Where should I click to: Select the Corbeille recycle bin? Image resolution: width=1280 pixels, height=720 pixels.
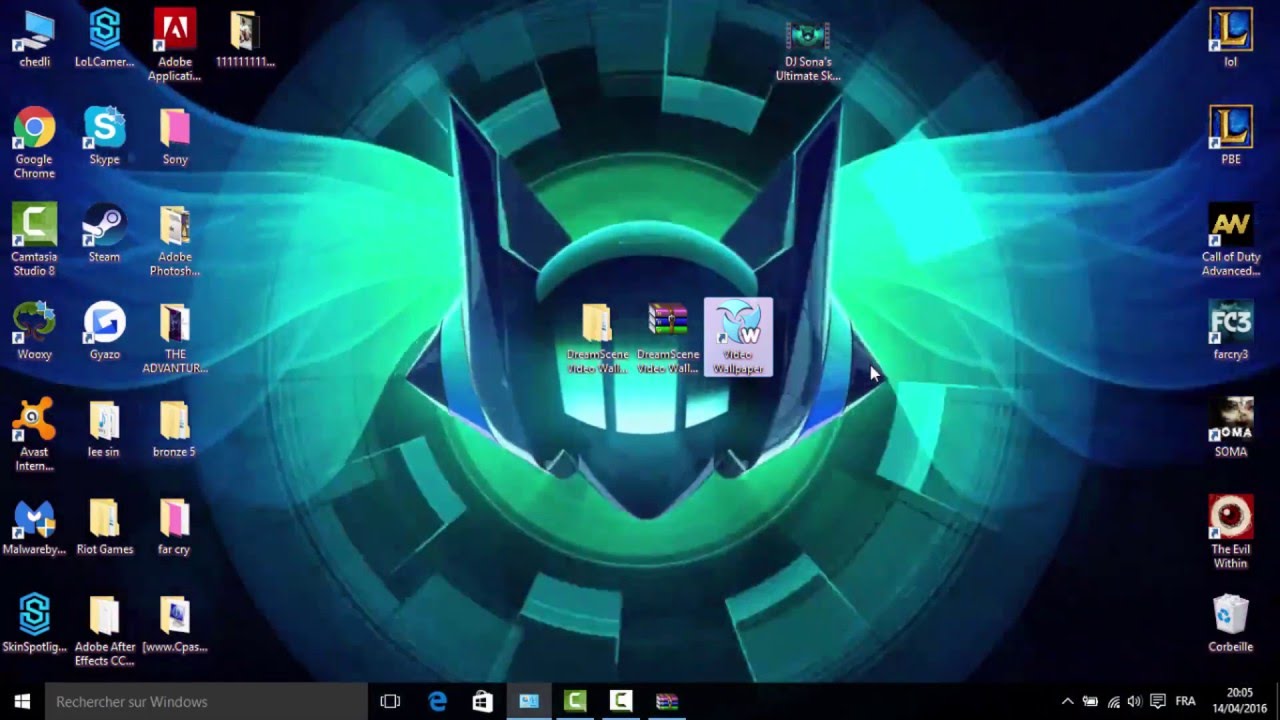tap(1231, 624)
